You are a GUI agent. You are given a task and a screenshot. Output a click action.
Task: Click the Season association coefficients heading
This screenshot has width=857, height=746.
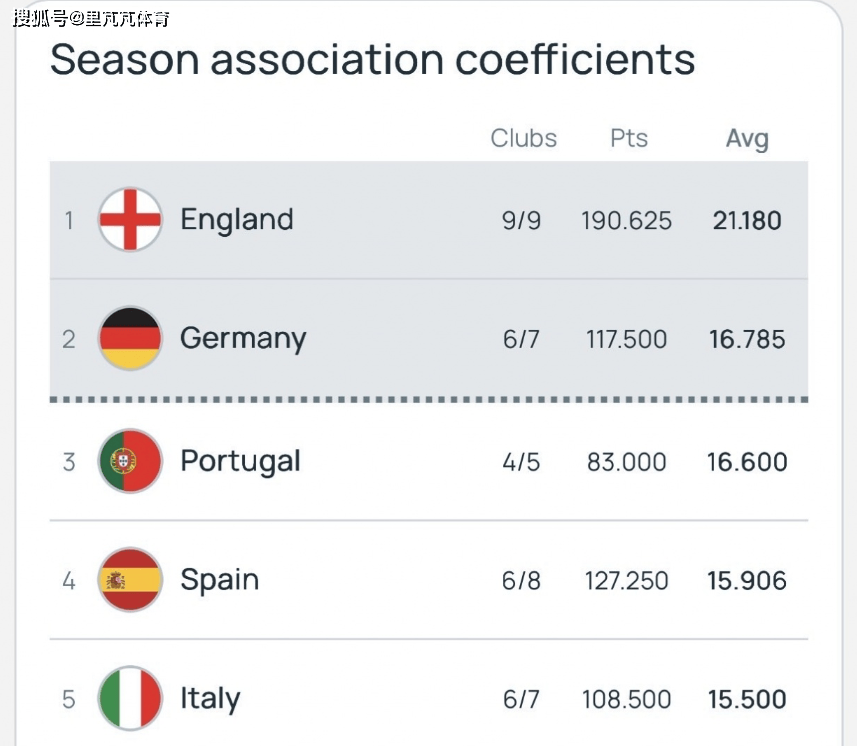click(372, 60)
